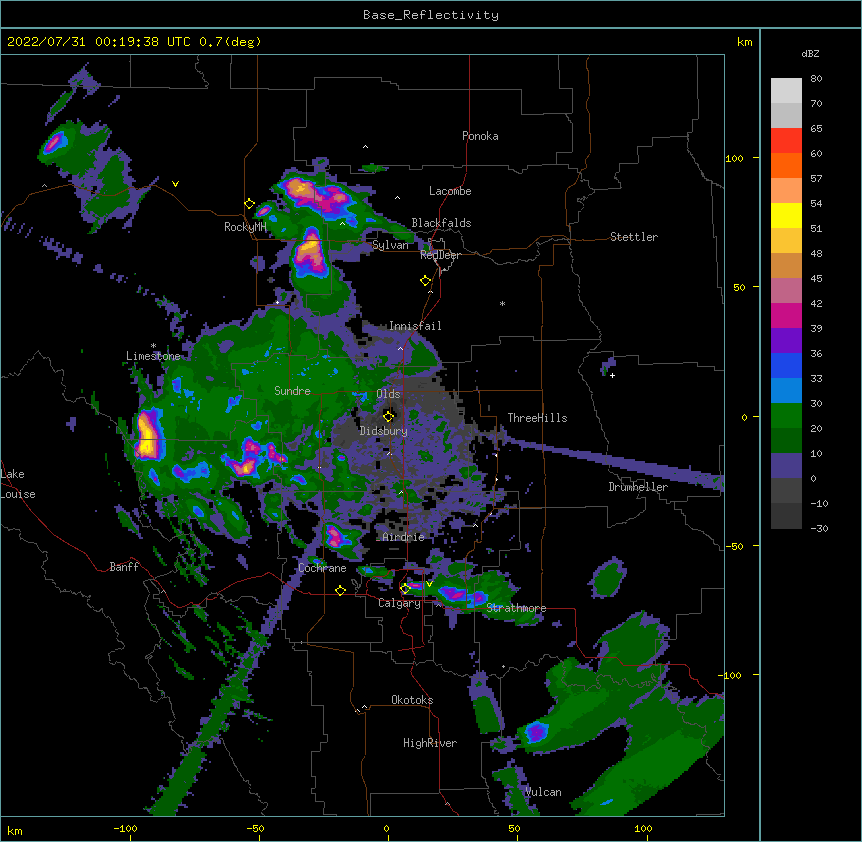862x842 pixels.
Task: Click the strong echo core west of Sundre
Action: [x=148, y=434]
